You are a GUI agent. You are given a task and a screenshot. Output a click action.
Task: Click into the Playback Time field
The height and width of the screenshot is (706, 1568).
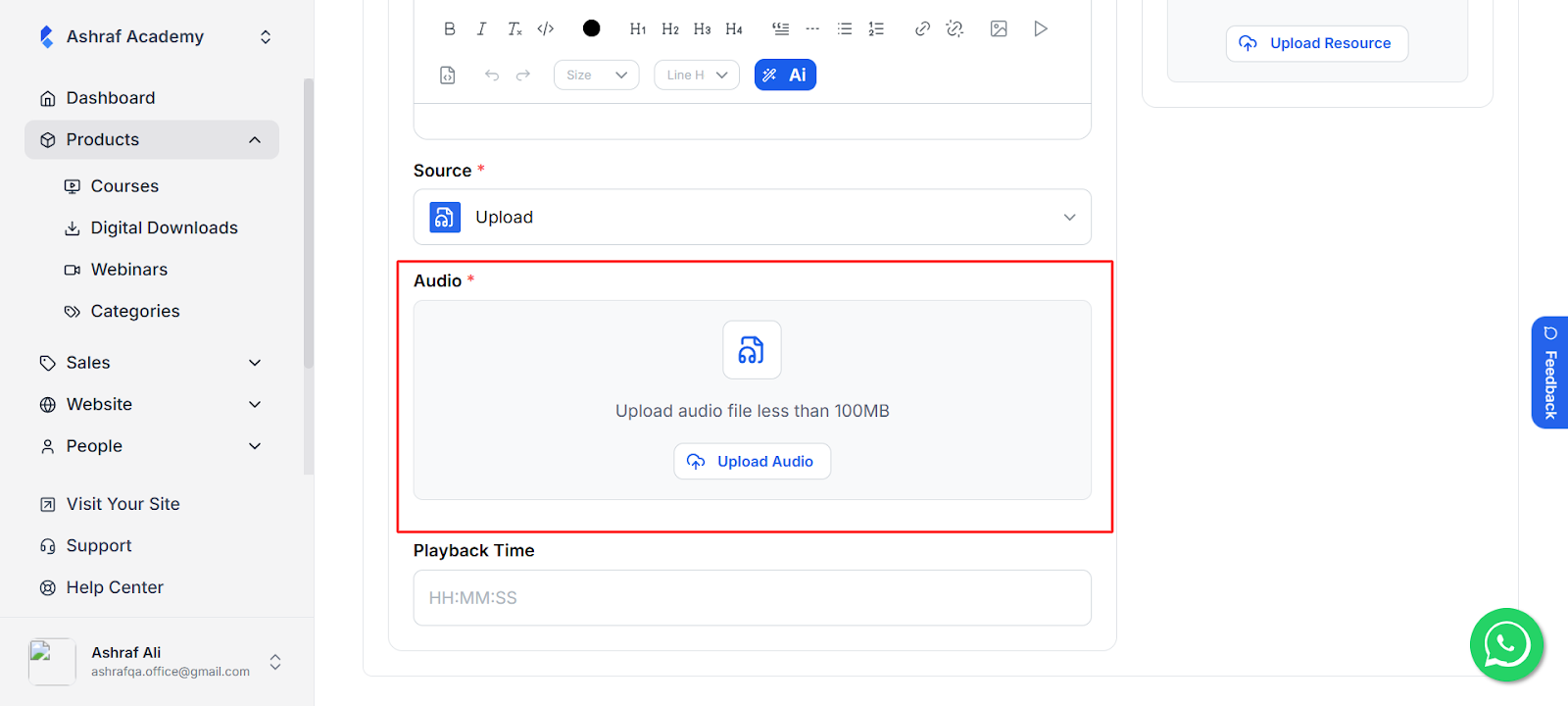pyautogui.click(x=752, y=598)
